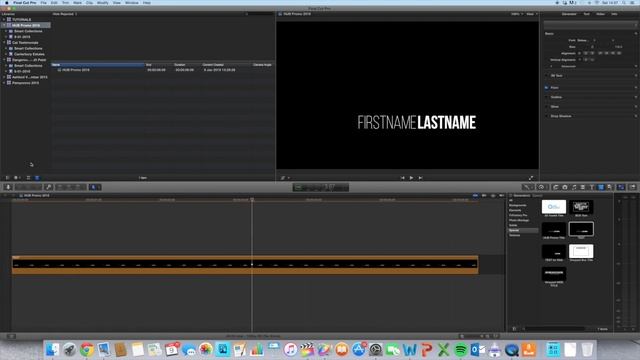Viewport: 640px width, 360px height.
Task: Toggle full screen viewer playback
Action: [x=531, y=178]
